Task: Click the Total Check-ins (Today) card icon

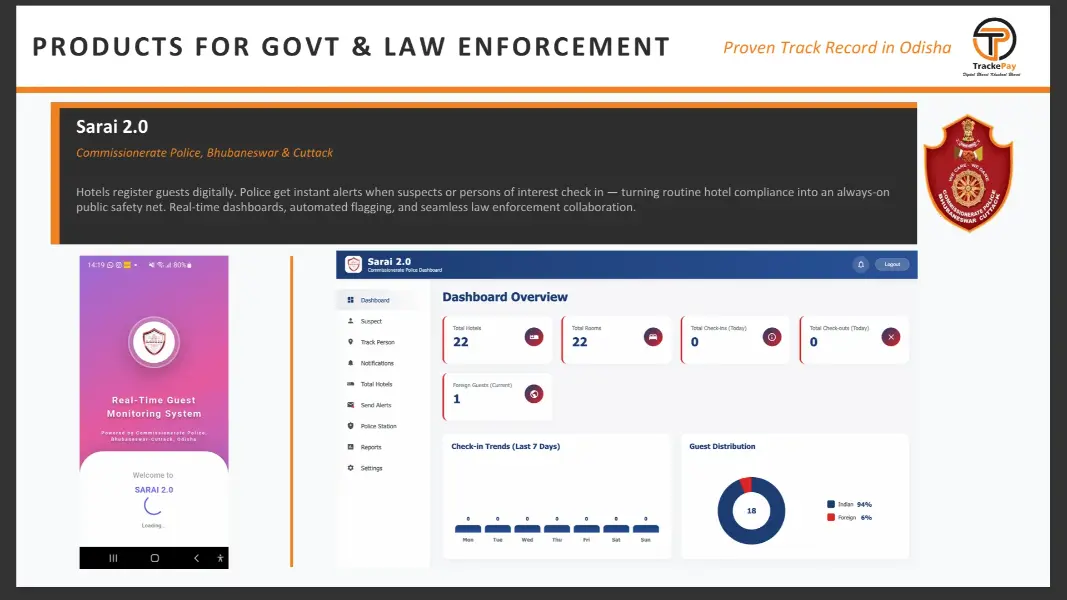Action: coord(772,337)
